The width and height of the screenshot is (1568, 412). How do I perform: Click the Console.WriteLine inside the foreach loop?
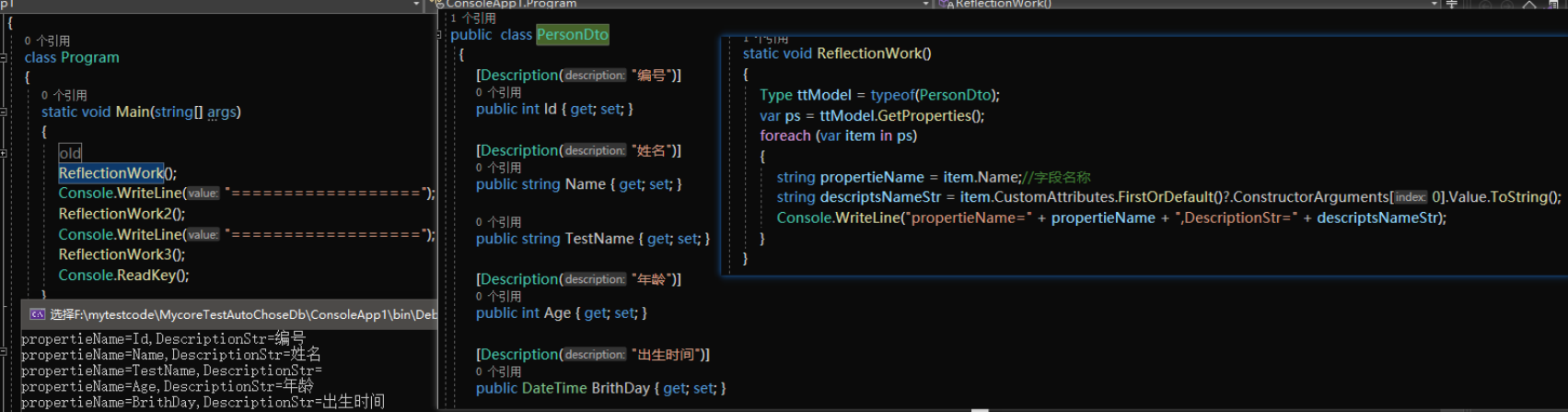tap(1111, 218)
